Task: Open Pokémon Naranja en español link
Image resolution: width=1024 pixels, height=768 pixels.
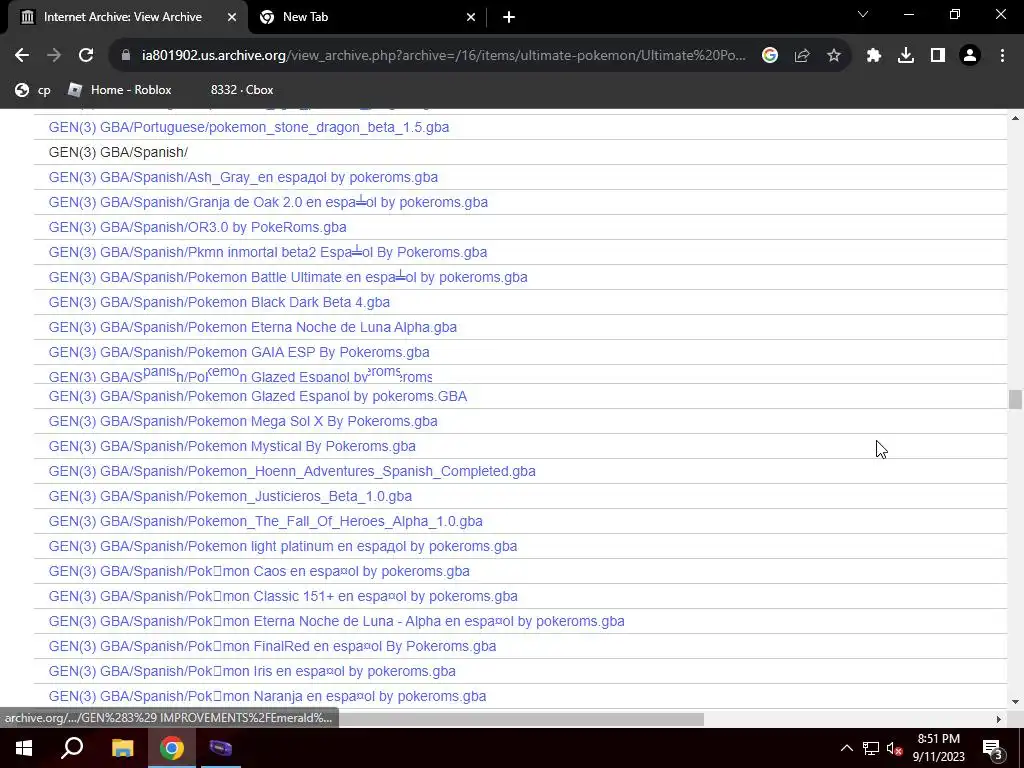Action: click(x=268, y=696)
